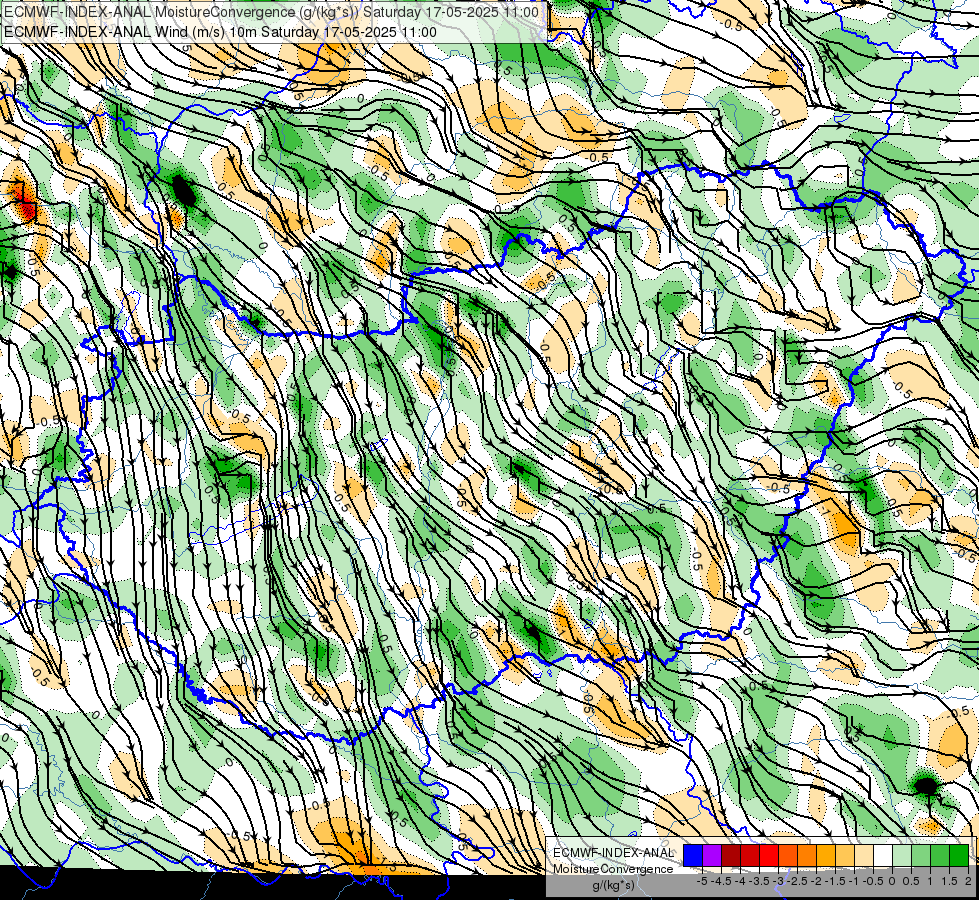Screen dimensions: 979x900
Task: Click the MoistureConvergence title line at top
Action: point(271,12)
